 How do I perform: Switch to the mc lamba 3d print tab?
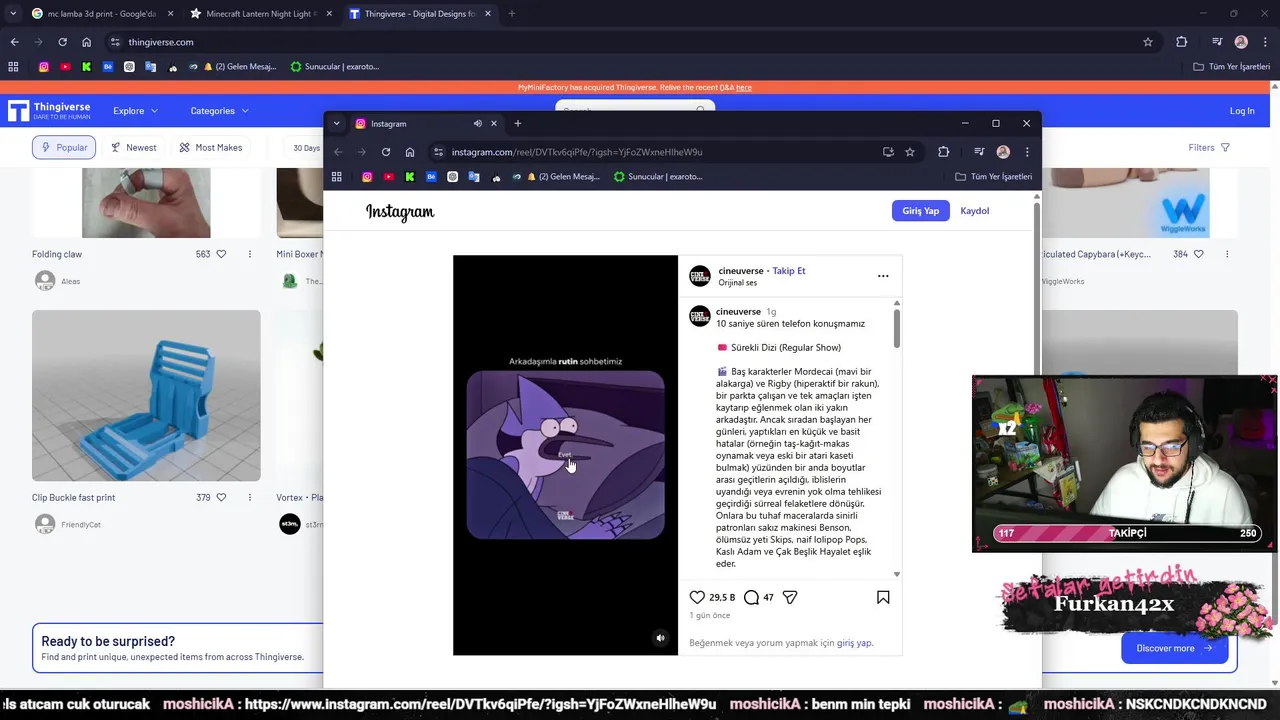[101, 14]
